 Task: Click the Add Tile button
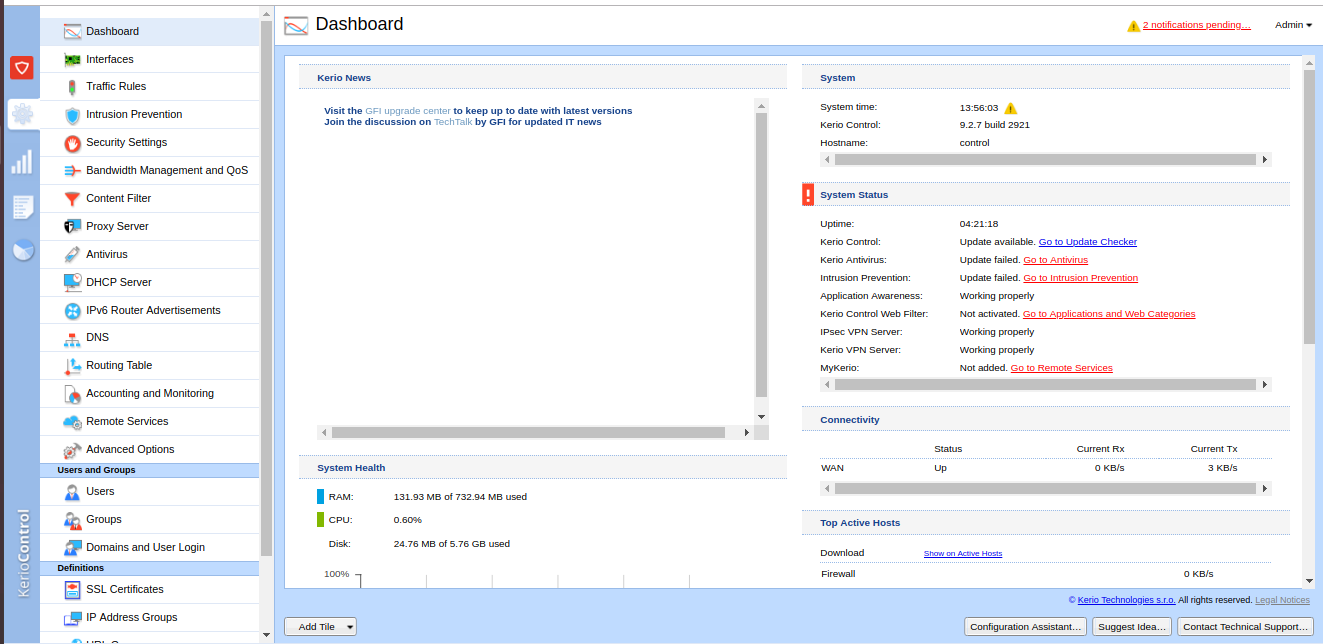click(x=321, y=627)
